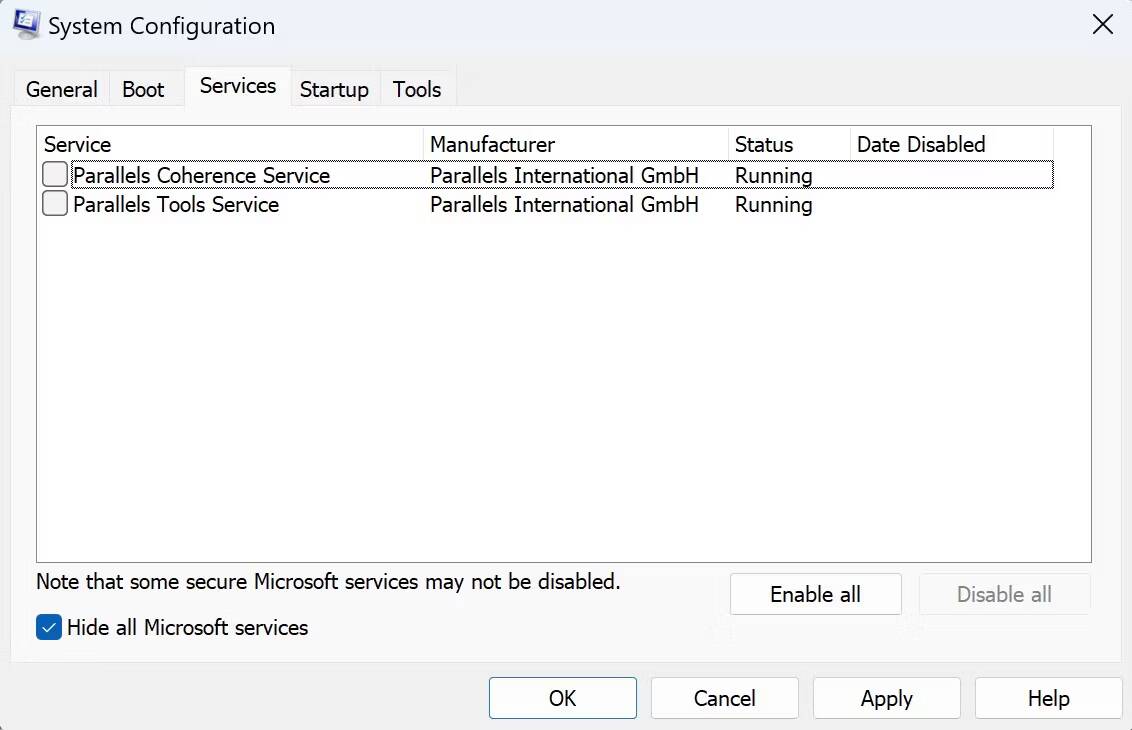Confirm changes with the OK button

562,698
